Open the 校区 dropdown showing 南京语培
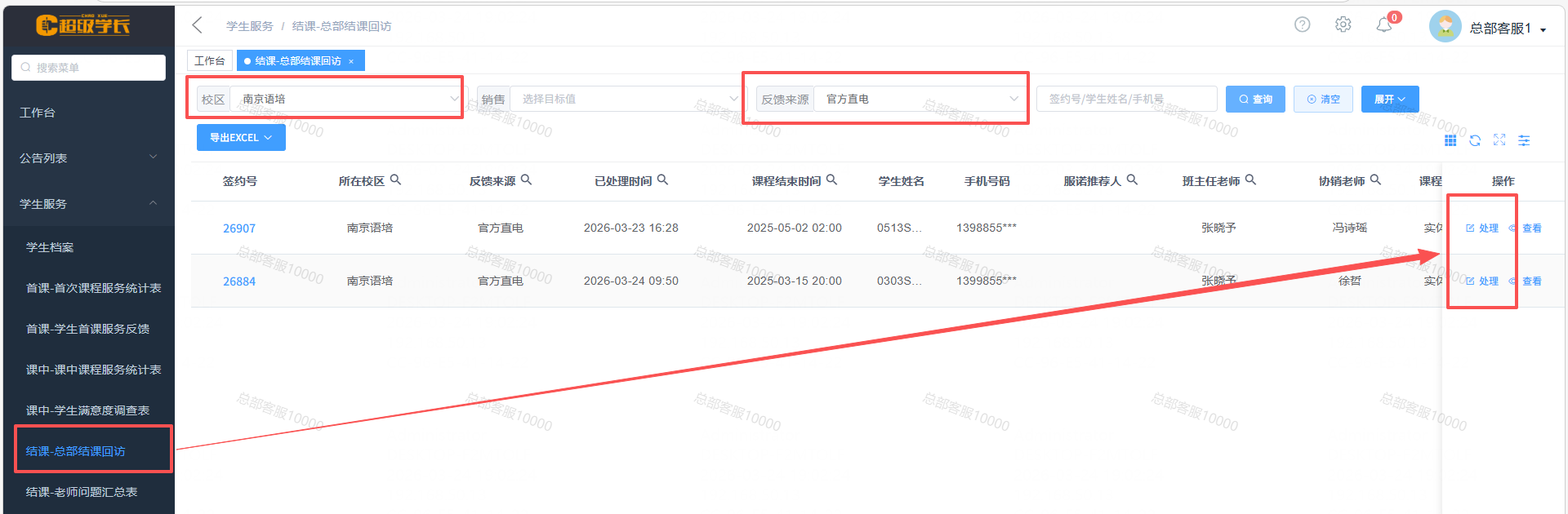 coord(347,99)
